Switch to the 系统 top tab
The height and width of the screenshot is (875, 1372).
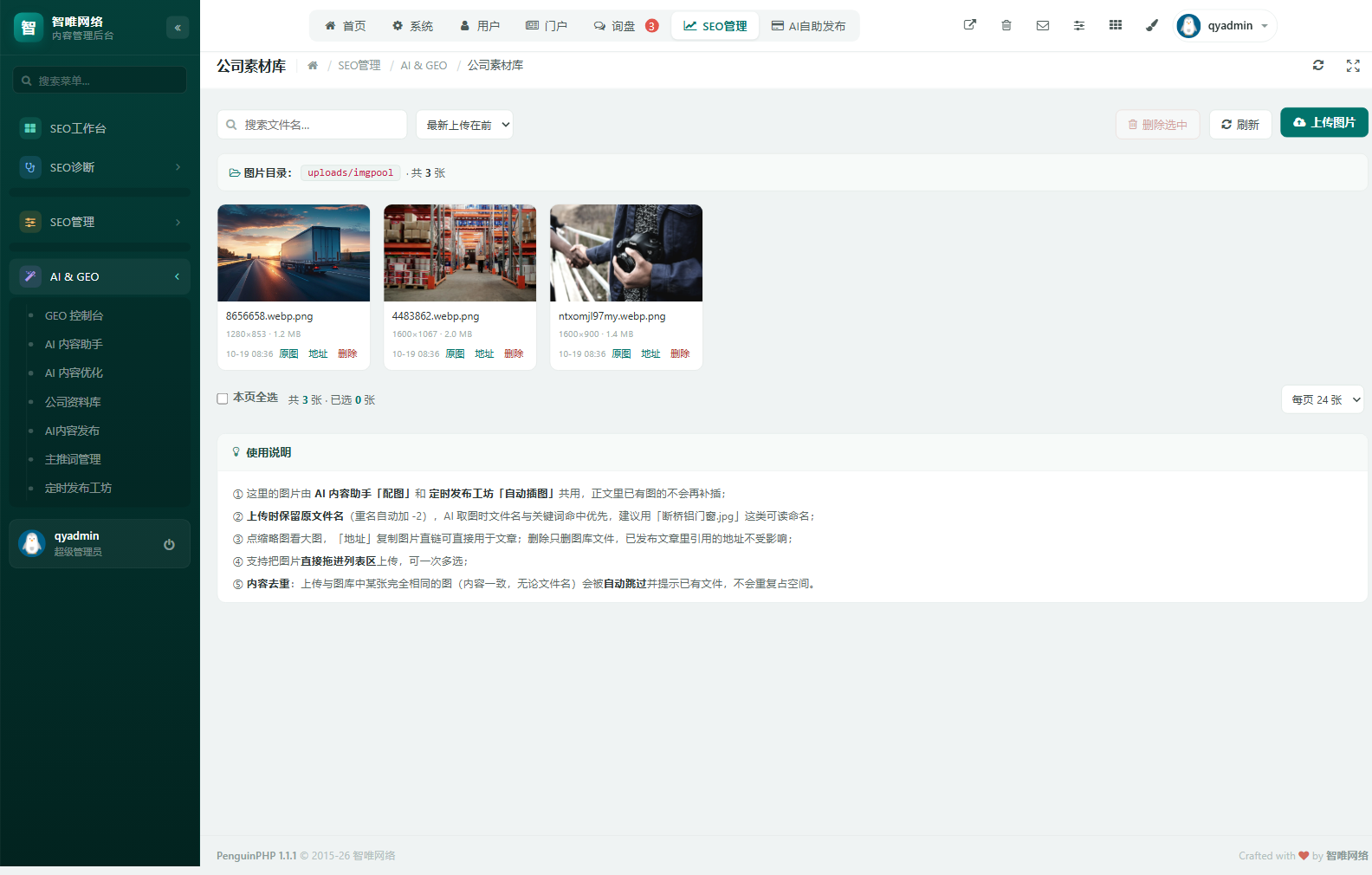(412, 26)
